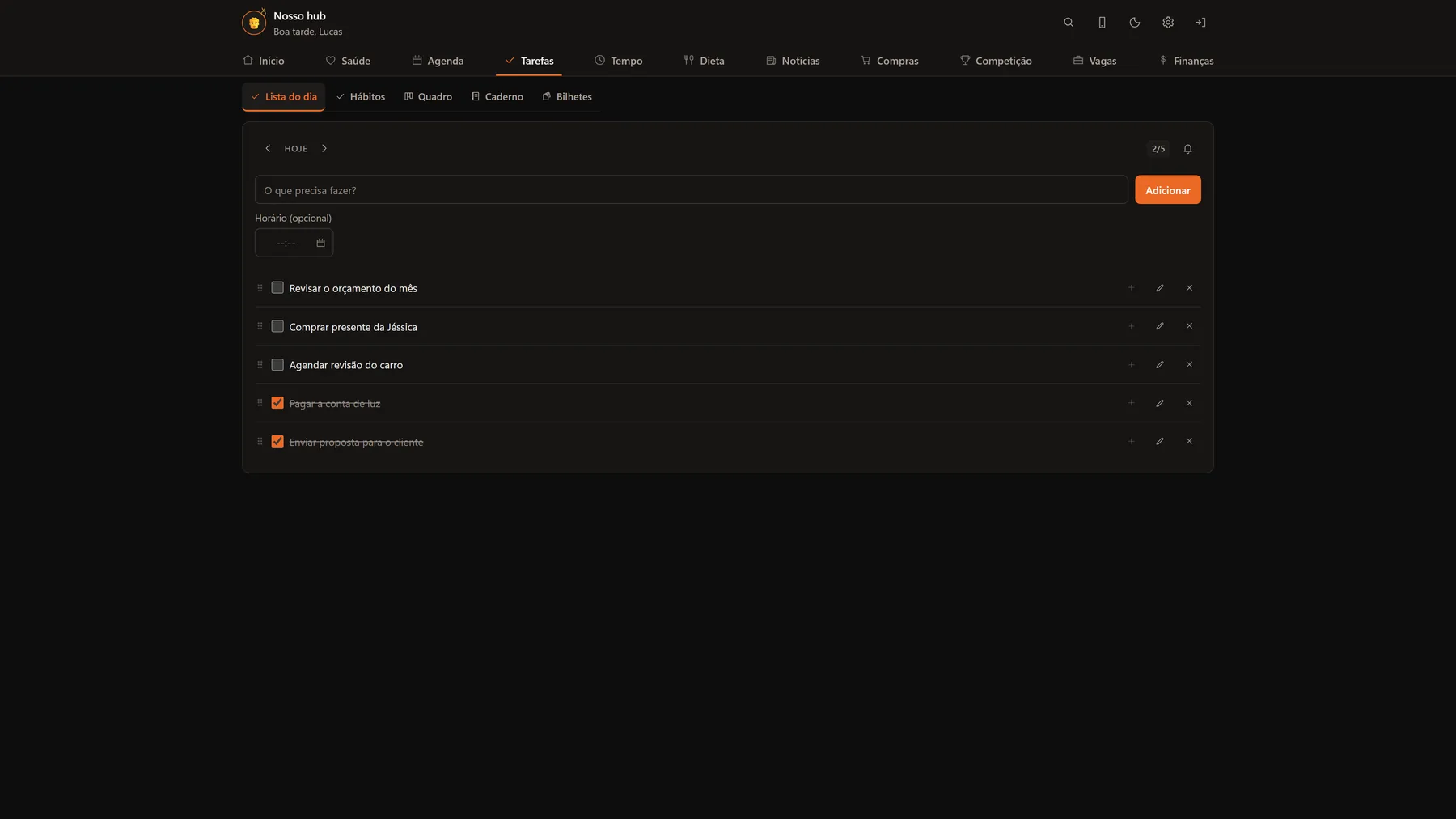1456x819 pixels.
Task: Go to the next day with right chevron
Action: (324, 149)
